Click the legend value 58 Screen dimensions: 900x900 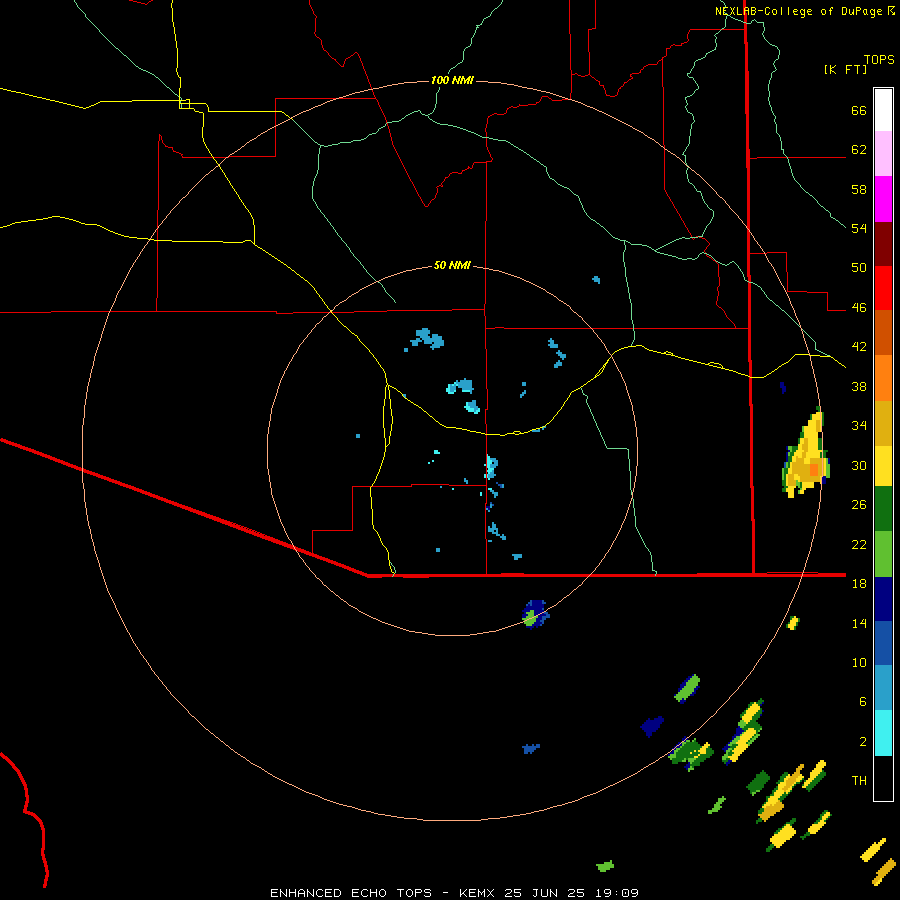click(859, 189)
